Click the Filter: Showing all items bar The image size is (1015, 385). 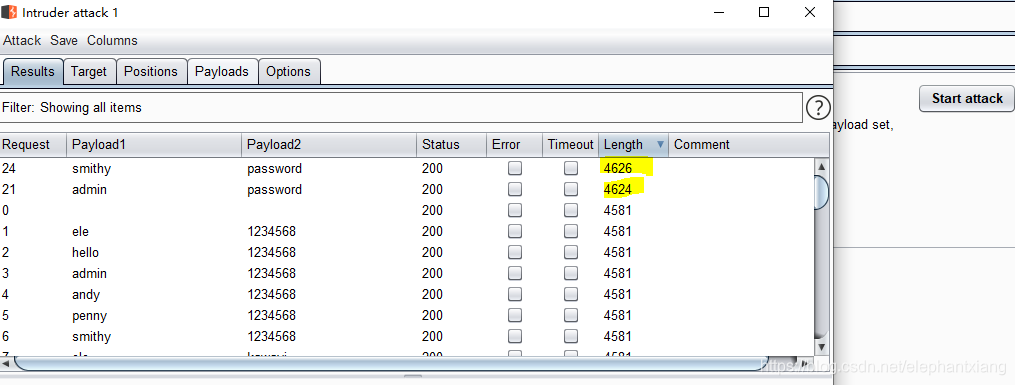(401, 107)
